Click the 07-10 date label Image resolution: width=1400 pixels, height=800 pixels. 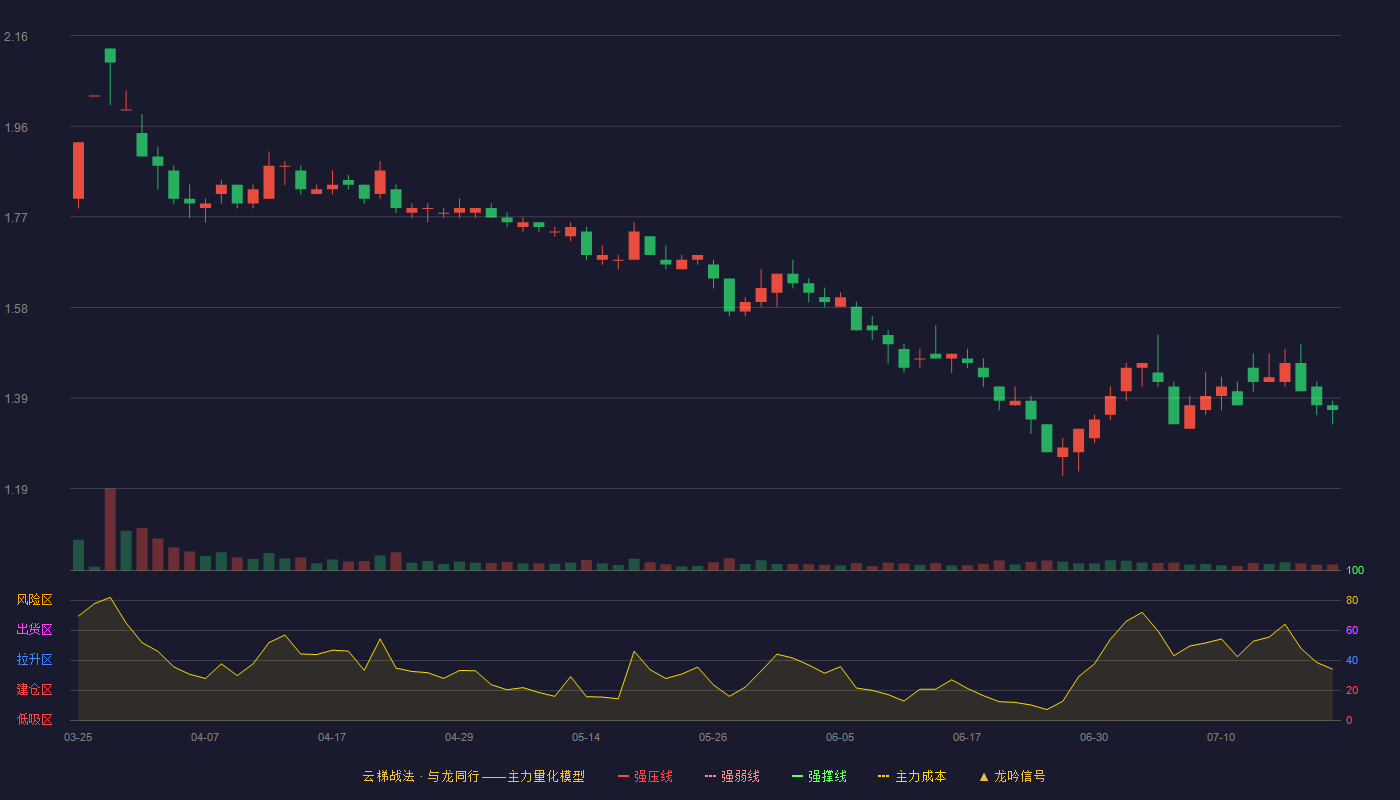click(x=1221, y=737)
